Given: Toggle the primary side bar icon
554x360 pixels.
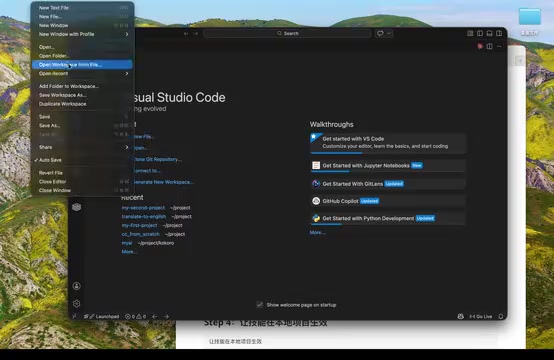Looking at the screenshot, I should pos(480,33).
